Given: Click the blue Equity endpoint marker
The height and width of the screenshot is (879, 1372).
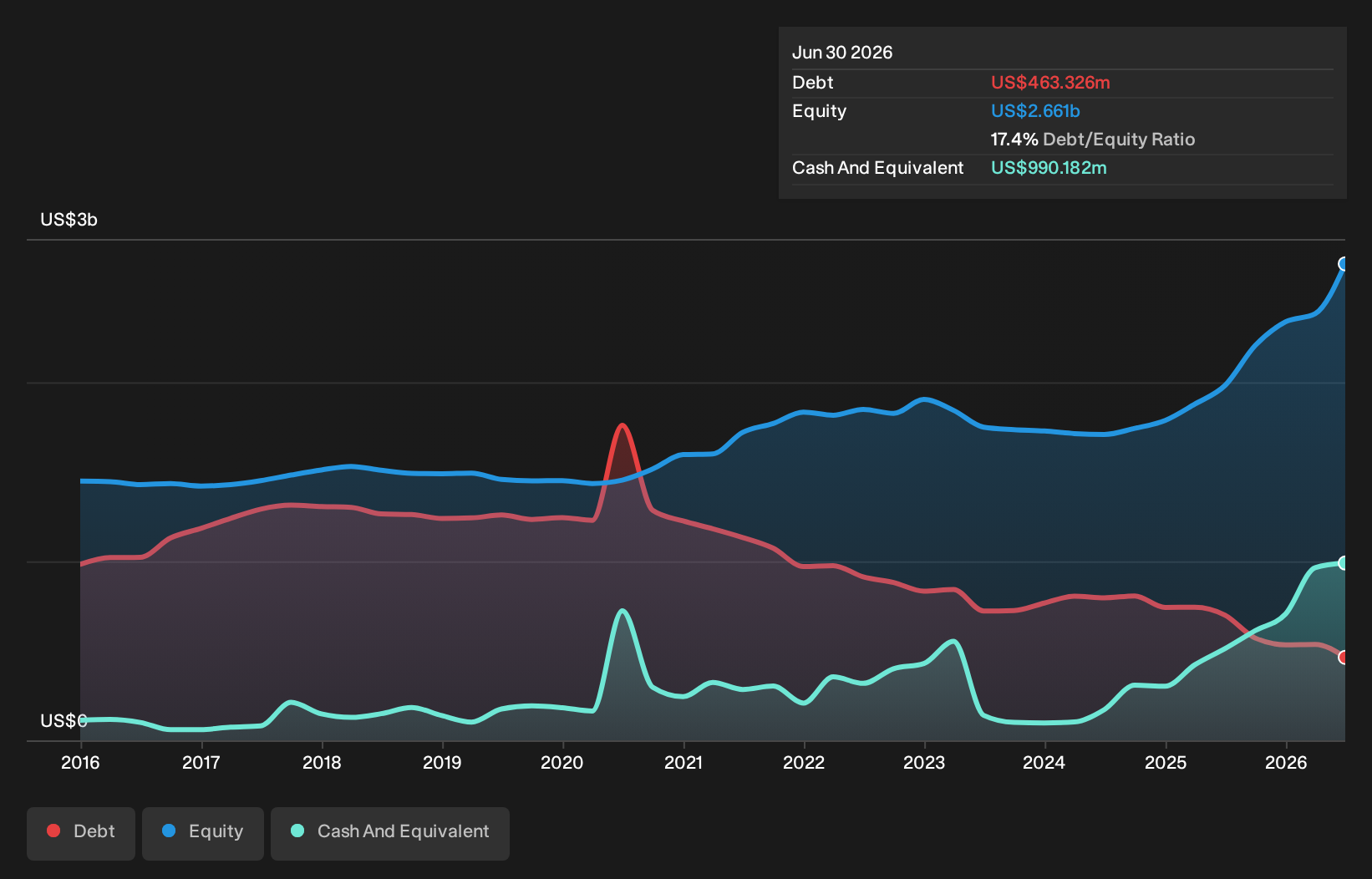Looking at the screenshot, I should (1344, 264).
